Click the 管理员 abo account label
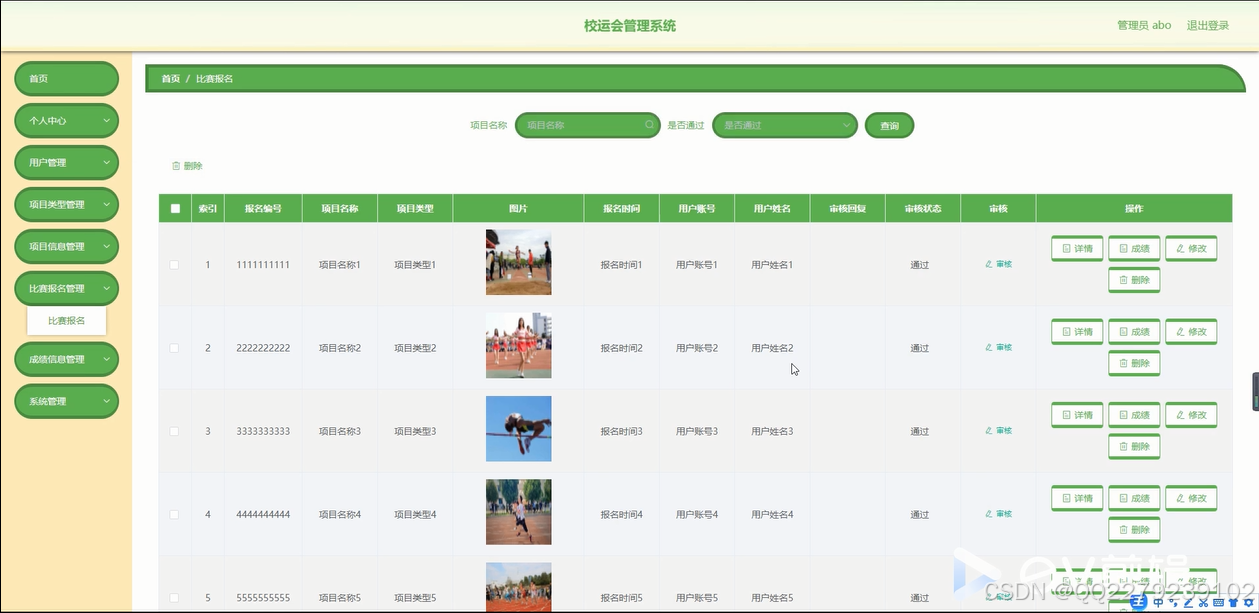 coord(1144,26)
